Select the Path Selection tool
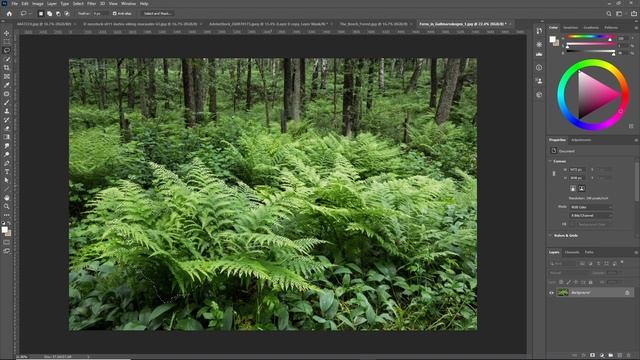Image resolution: width=640 pixels, height=360 pixels. [x=7, y=180]
